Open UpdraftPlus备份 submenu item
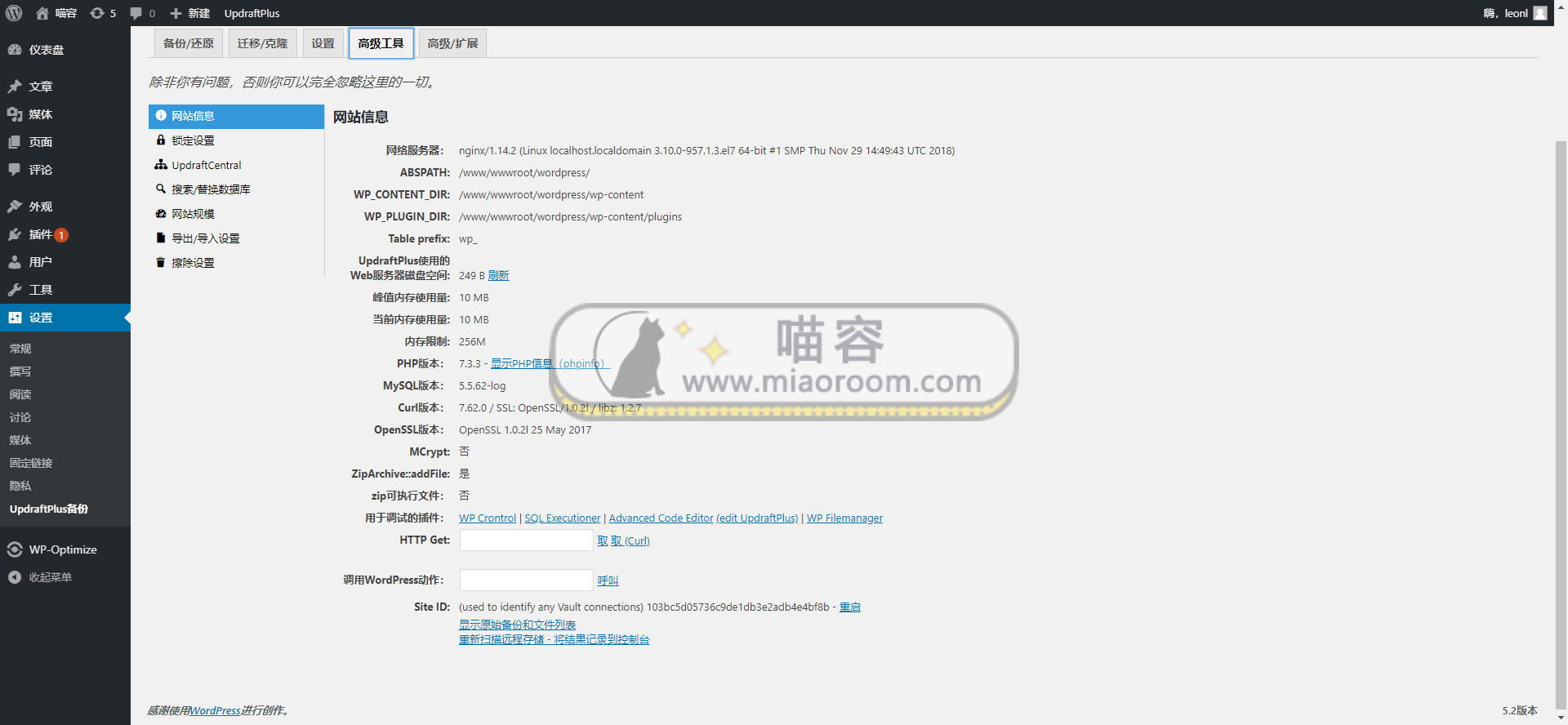 pyautogui.click(x=49, y=509)
